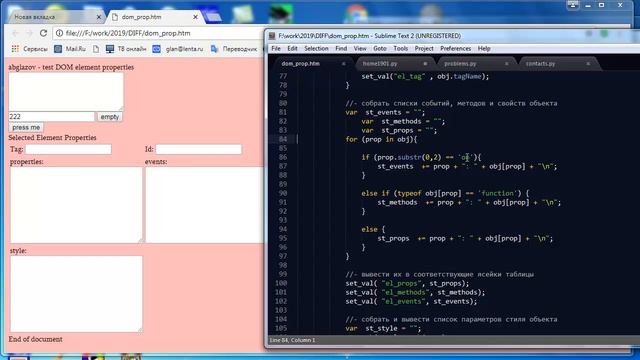Screen dimensions: 640x360
Task: Open the Help menu in Sublime Text
Action: point(484,49)
